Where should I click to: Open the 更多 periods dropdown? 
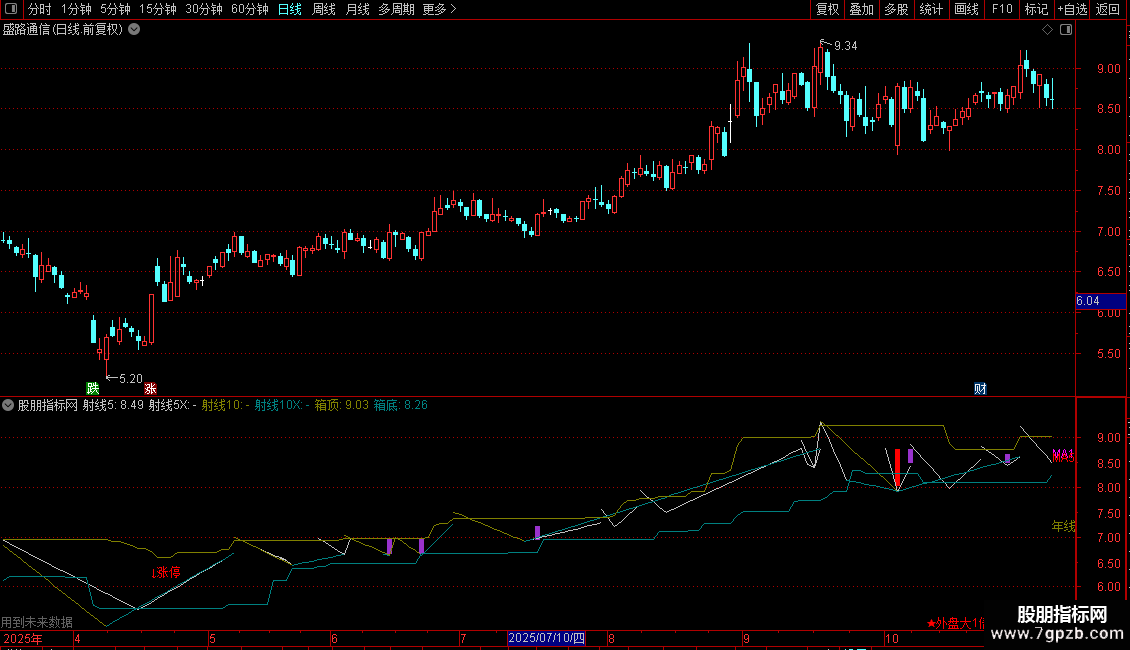pyautogui.click(x=439, y=10)
